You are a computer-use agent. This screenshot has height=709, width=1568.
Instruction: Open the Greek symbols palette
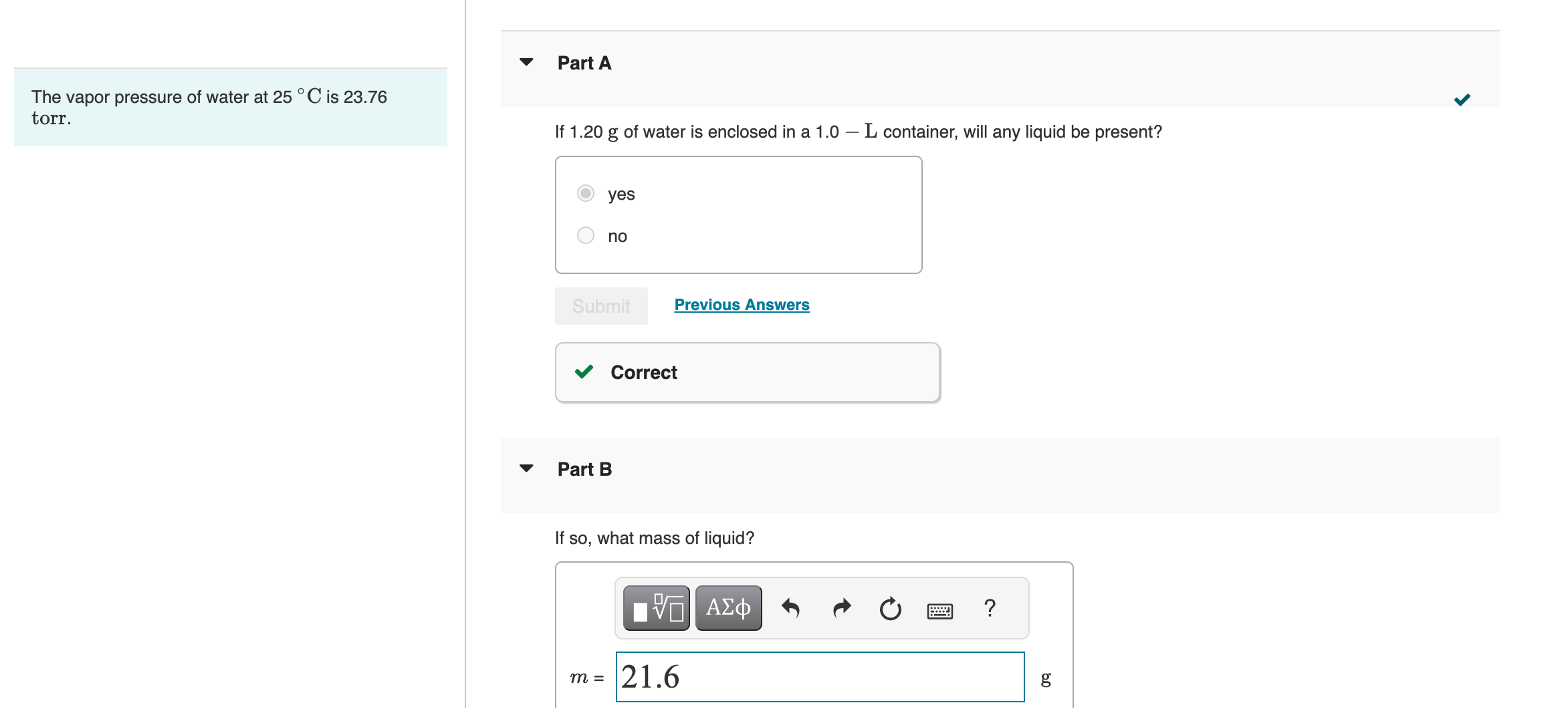pos(728,607)
